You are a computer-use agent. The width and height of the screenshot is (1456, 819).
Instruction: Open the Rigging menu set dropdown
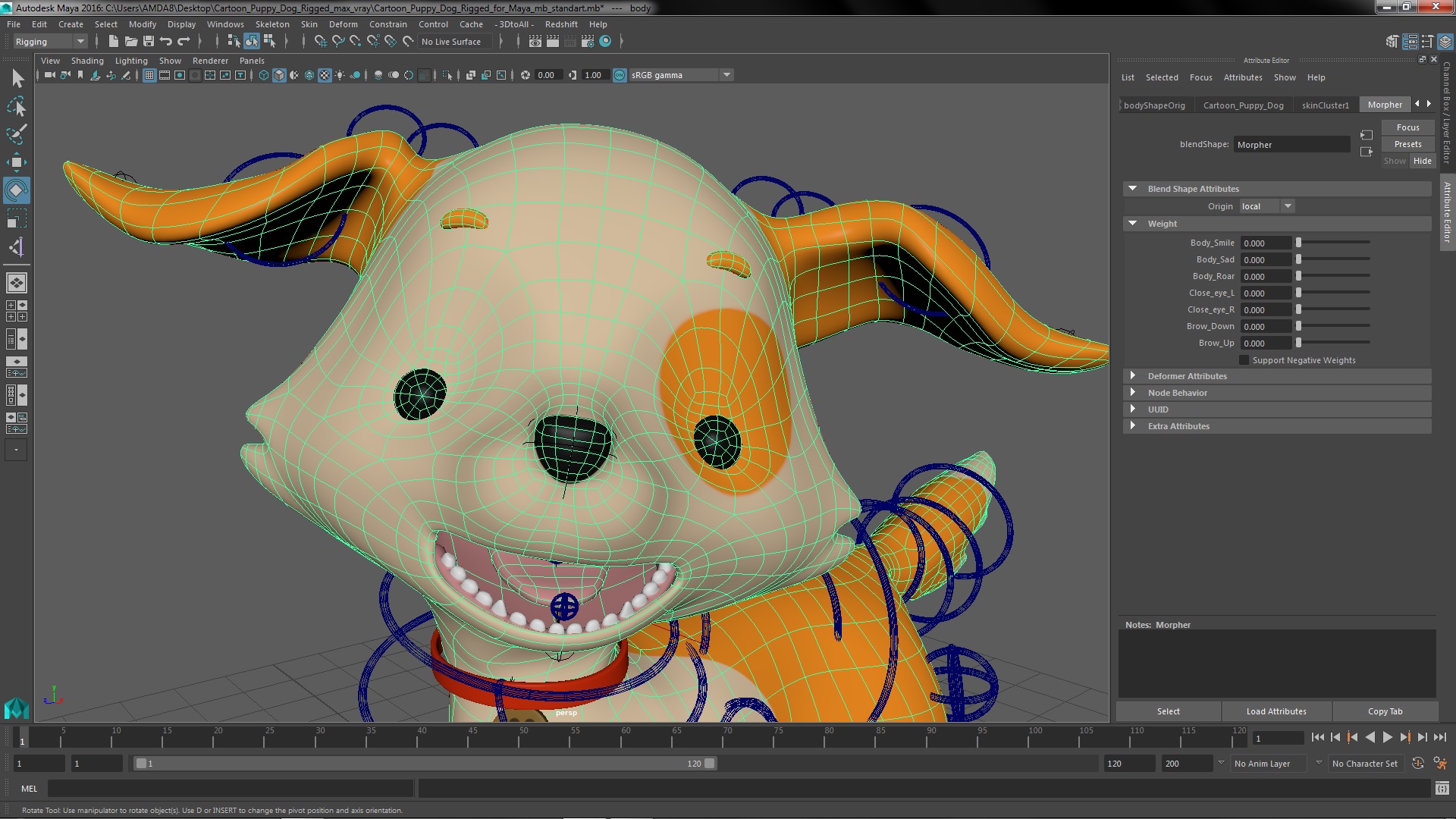click(x=50, y=42)
